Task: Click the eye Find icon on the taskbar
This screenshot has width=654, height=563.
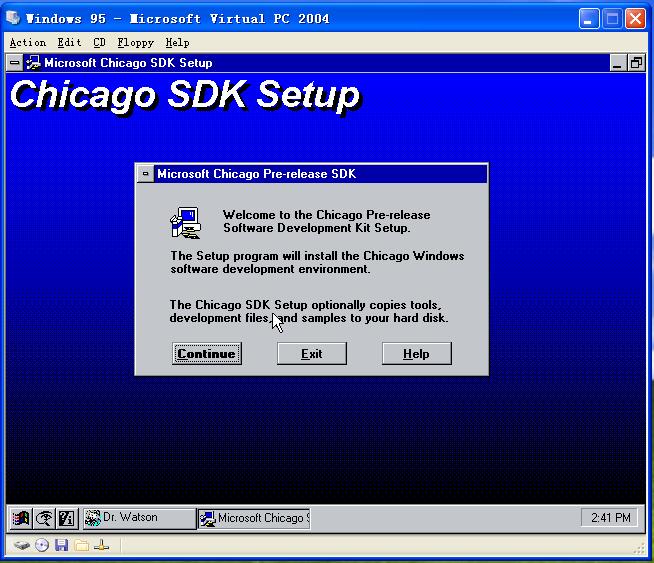Action: (43, 518)
